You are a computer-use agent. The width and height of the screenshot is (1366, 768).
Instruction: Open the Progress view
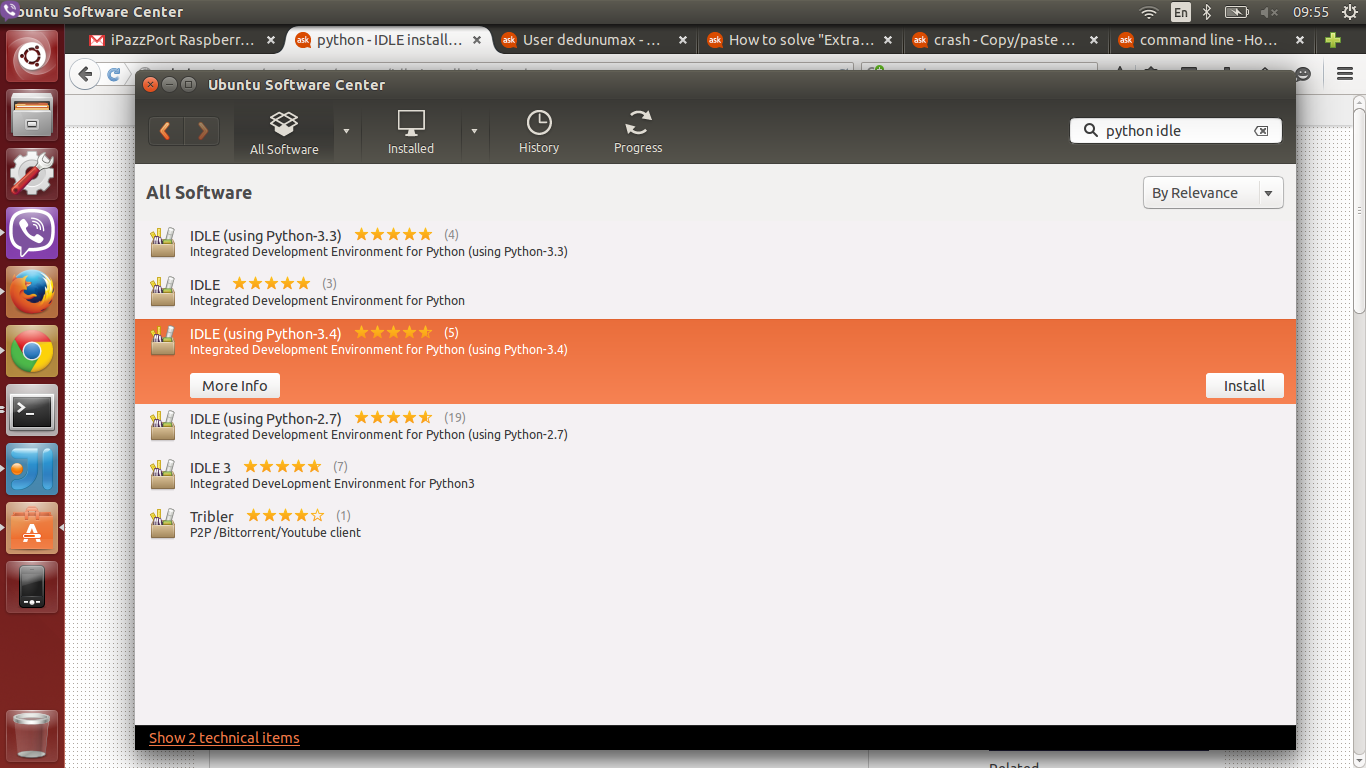click(638, 133)
